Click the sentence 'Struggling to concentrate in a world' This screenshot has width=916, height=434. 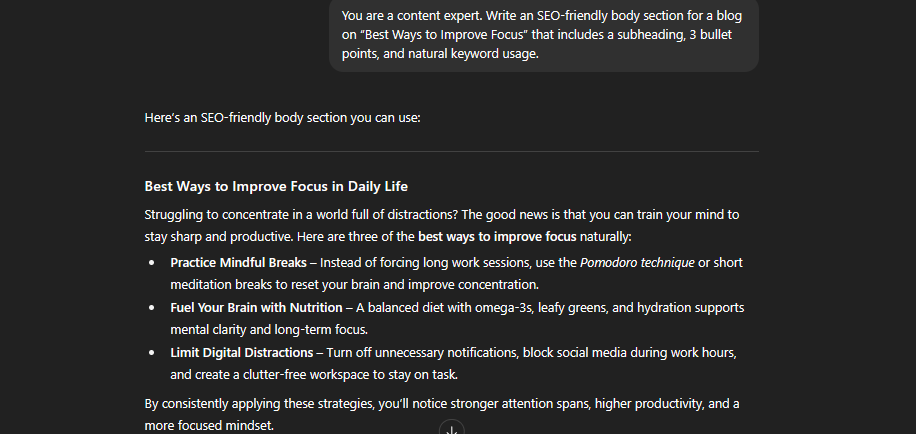(x=301, y=215)
